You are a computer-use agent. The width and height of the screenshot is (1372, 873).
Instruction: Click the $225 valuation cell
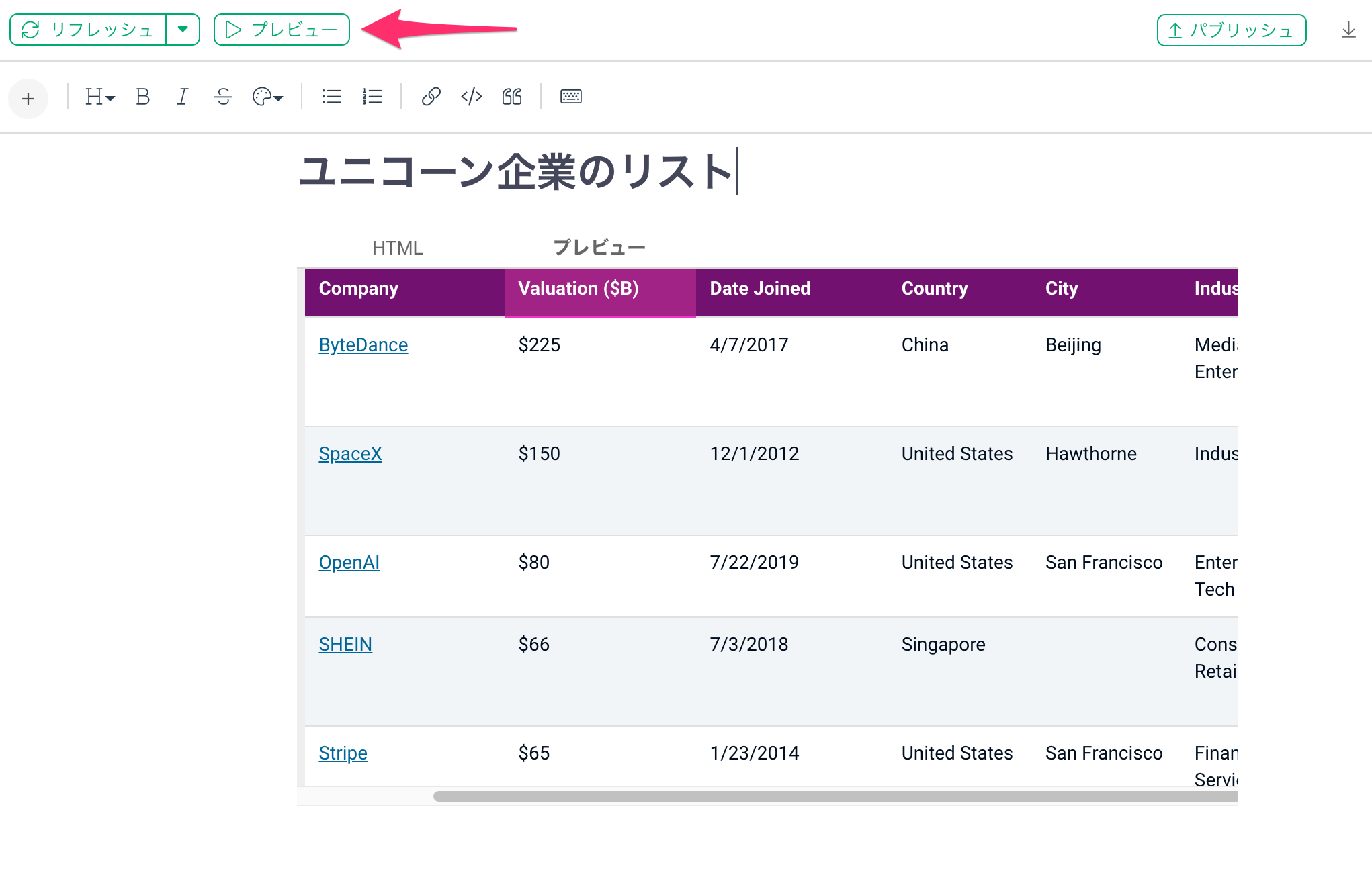[540, 345]
